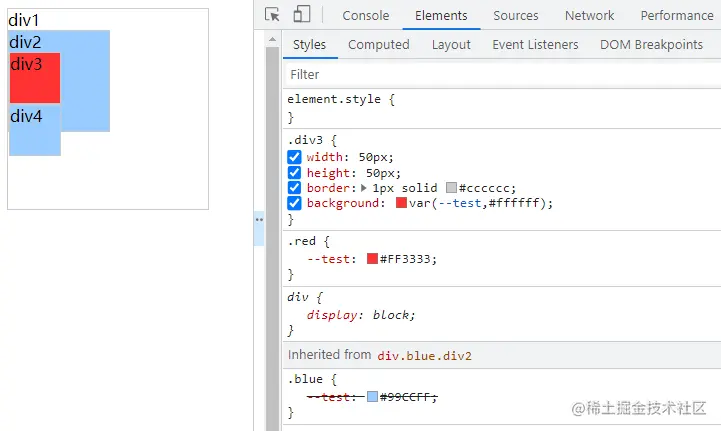Click the display: block declaration
Image resolution: width=721 pixels, height=431 pixels.
(x=361, y=315)
